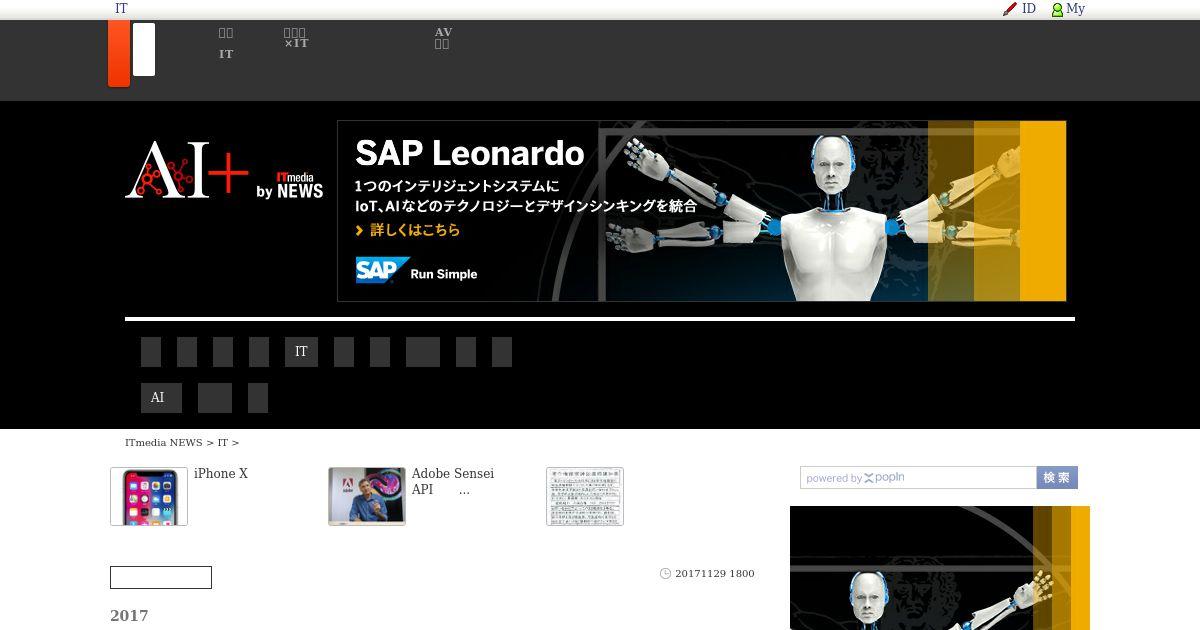Open the iPhone X article link
Screen dimensions: 1200x630
point(221,474)
